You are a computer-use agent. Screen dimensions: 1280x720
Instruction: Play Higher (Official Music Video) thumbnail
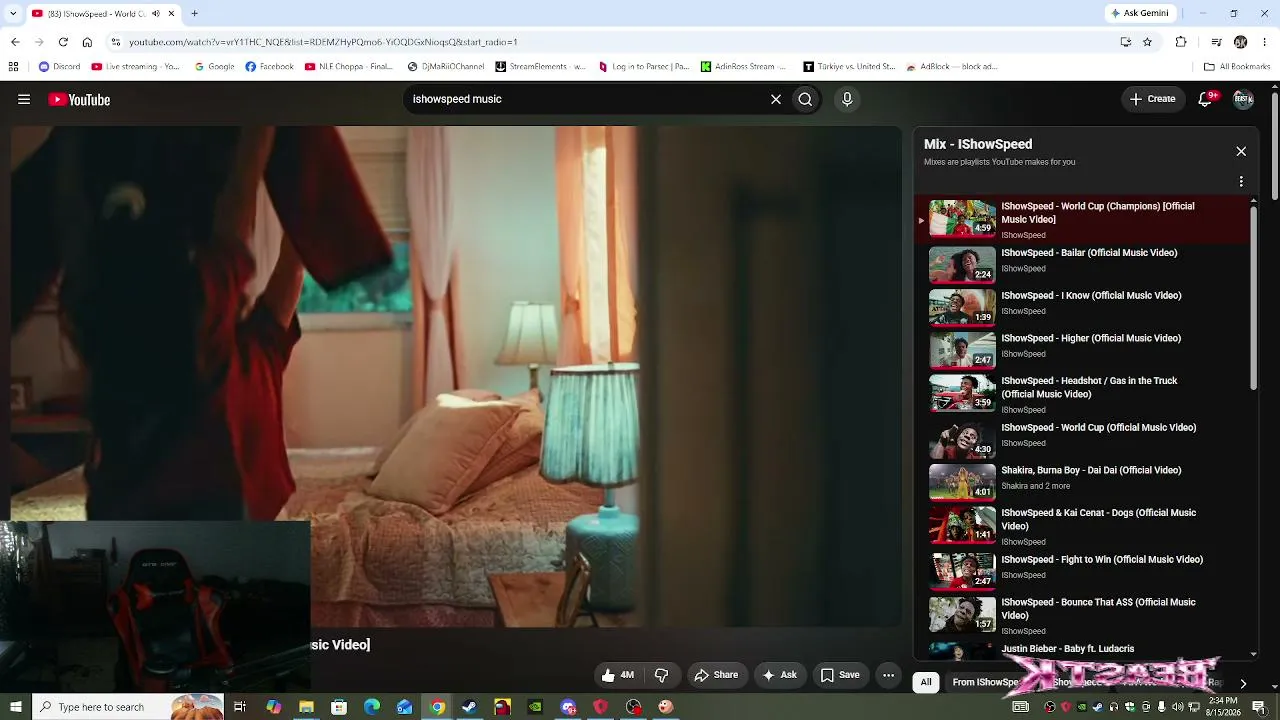[962, 350]
